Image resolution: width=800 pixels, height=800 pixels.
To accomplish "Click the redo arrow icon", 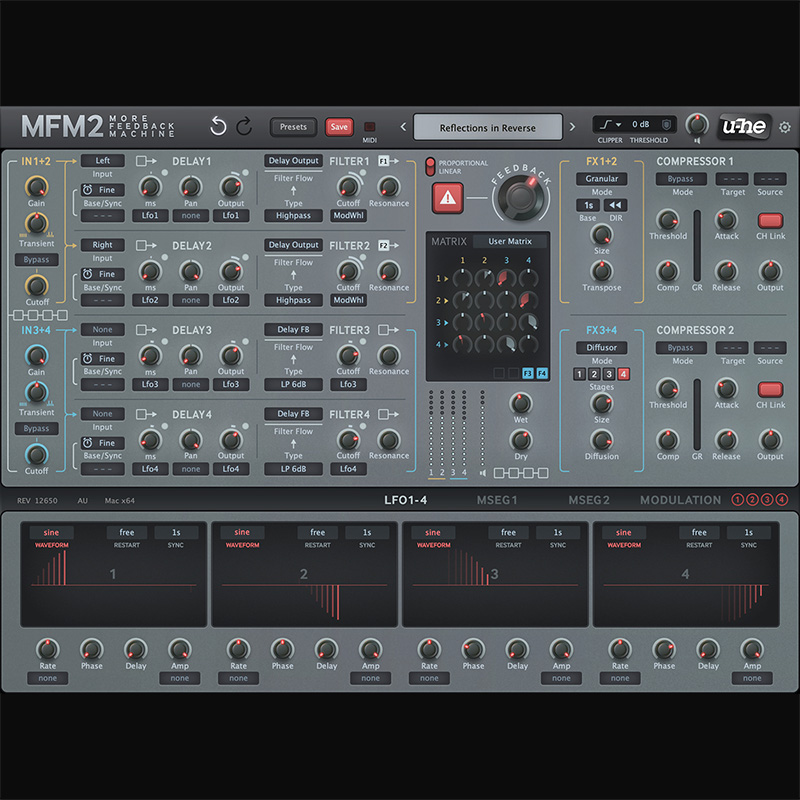I will click(x=244, y=126).
